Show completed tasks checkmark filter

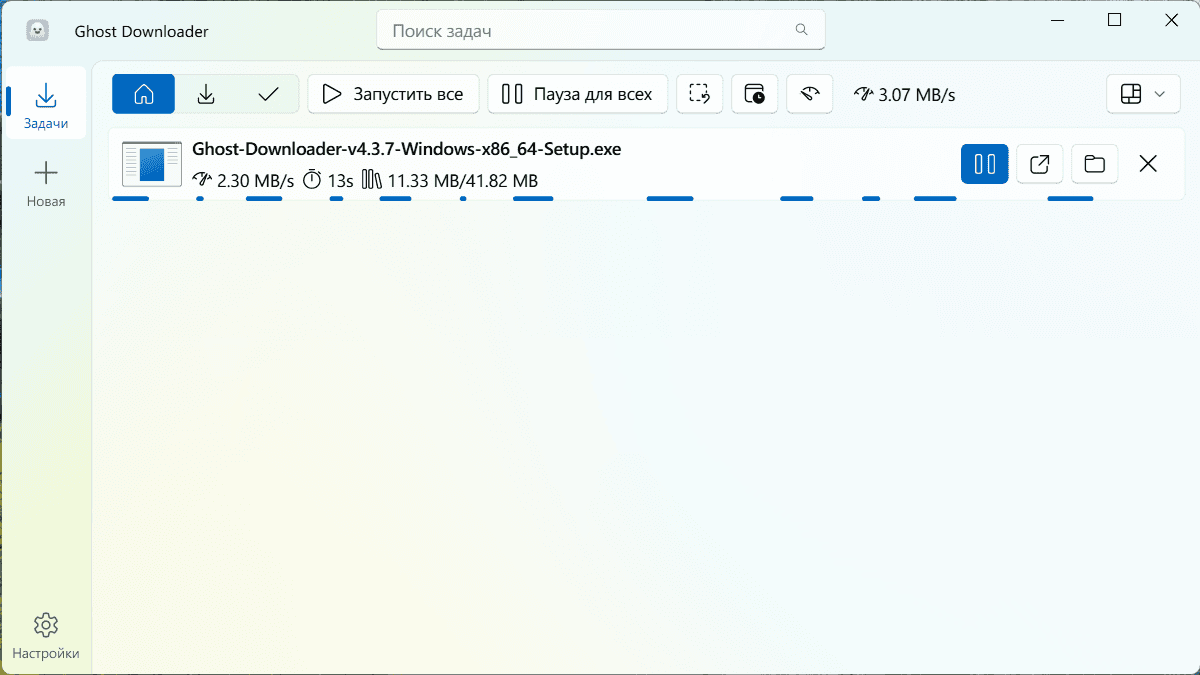(268, 94)
